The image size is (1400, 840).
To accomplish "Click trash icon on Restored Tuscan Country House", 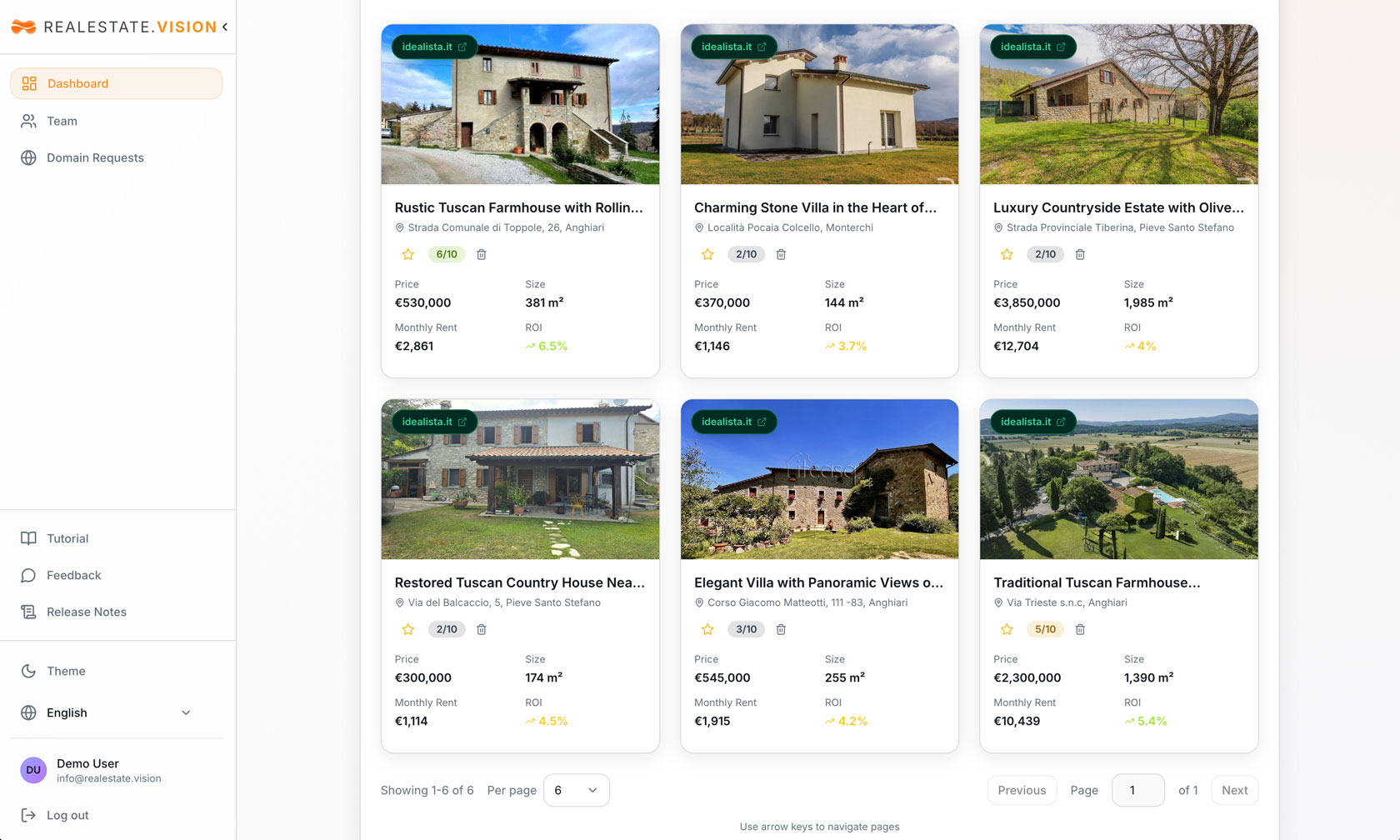I will (x=482, y=629).
